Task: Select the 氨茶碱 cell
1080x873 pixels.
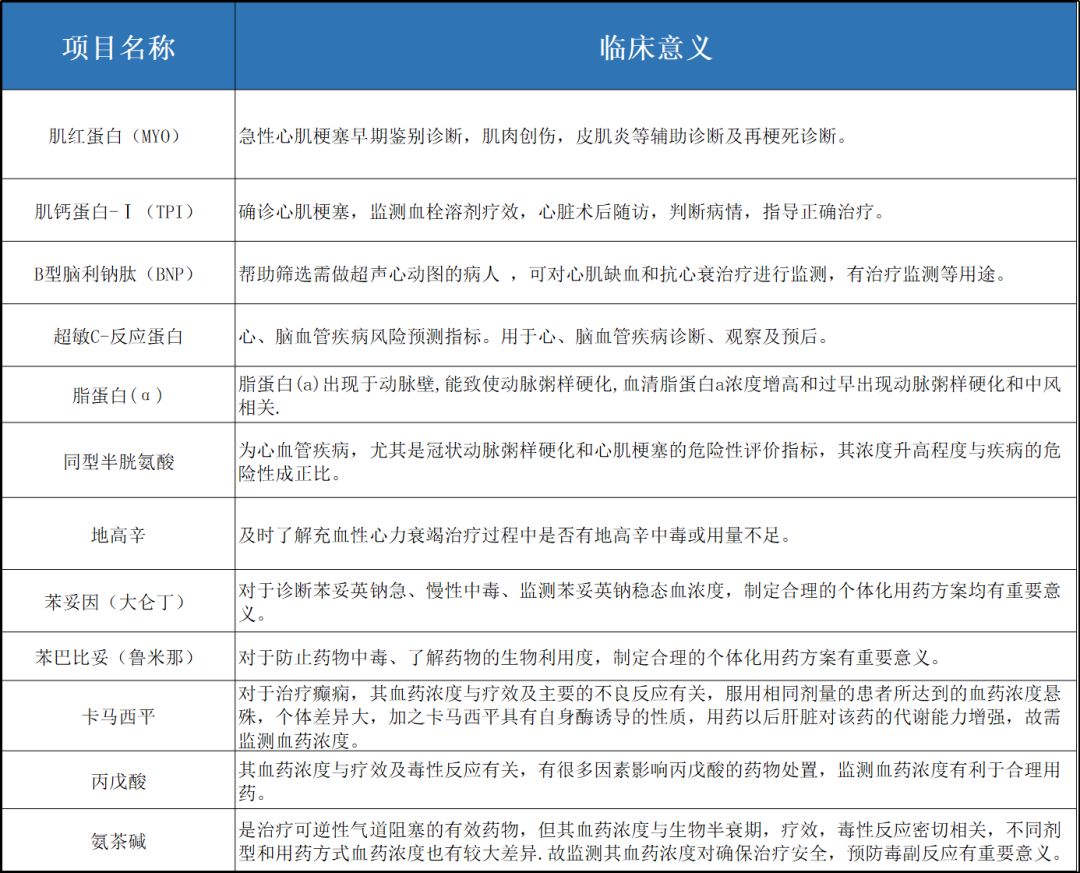Action: pos(118,841)
